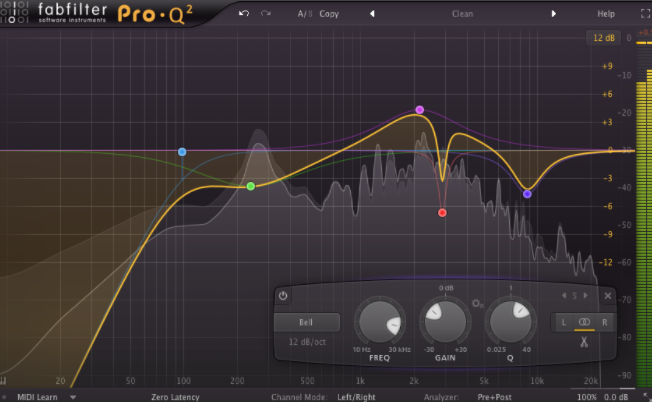This screenshot has width=652, height=402.
Task: Select the purple high band dot
Action: click(527, 194)
